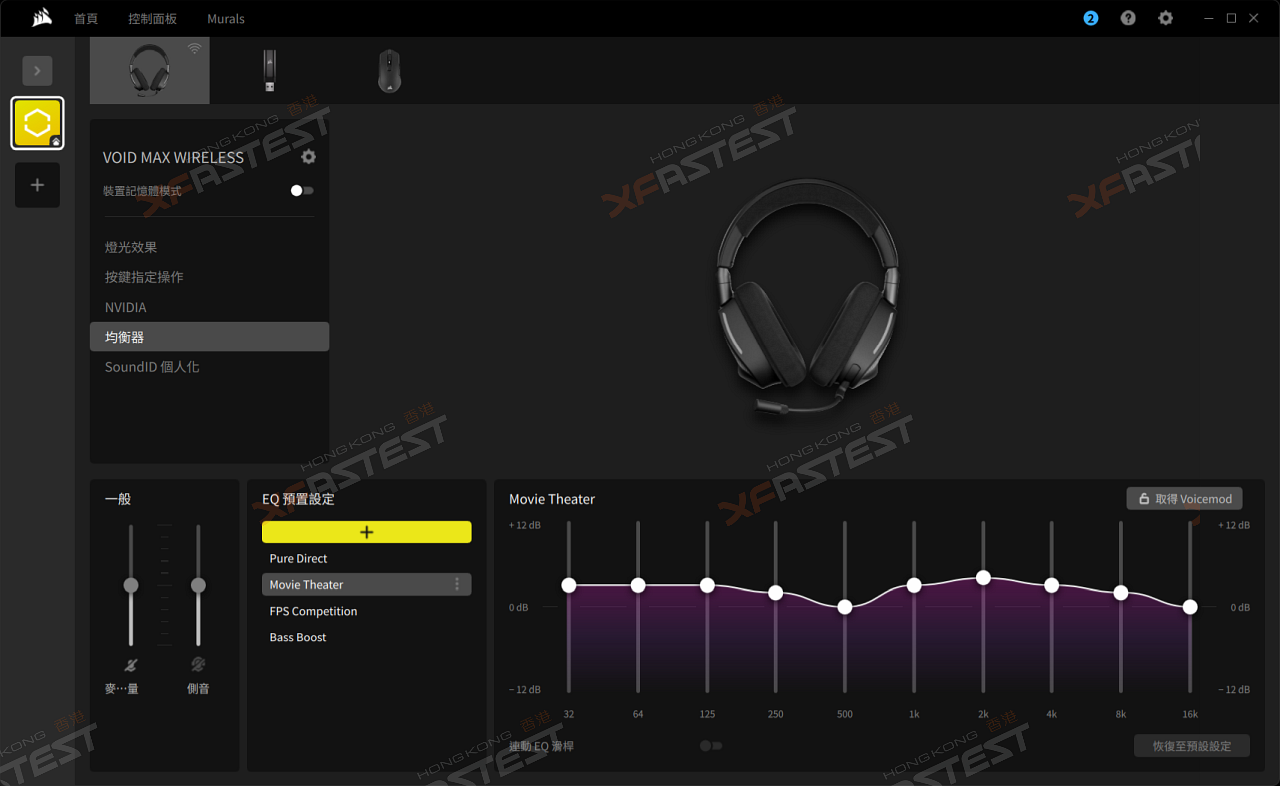Open the help question mark icon
This screenshot has height=786, width=1280.
[1128, 18]
